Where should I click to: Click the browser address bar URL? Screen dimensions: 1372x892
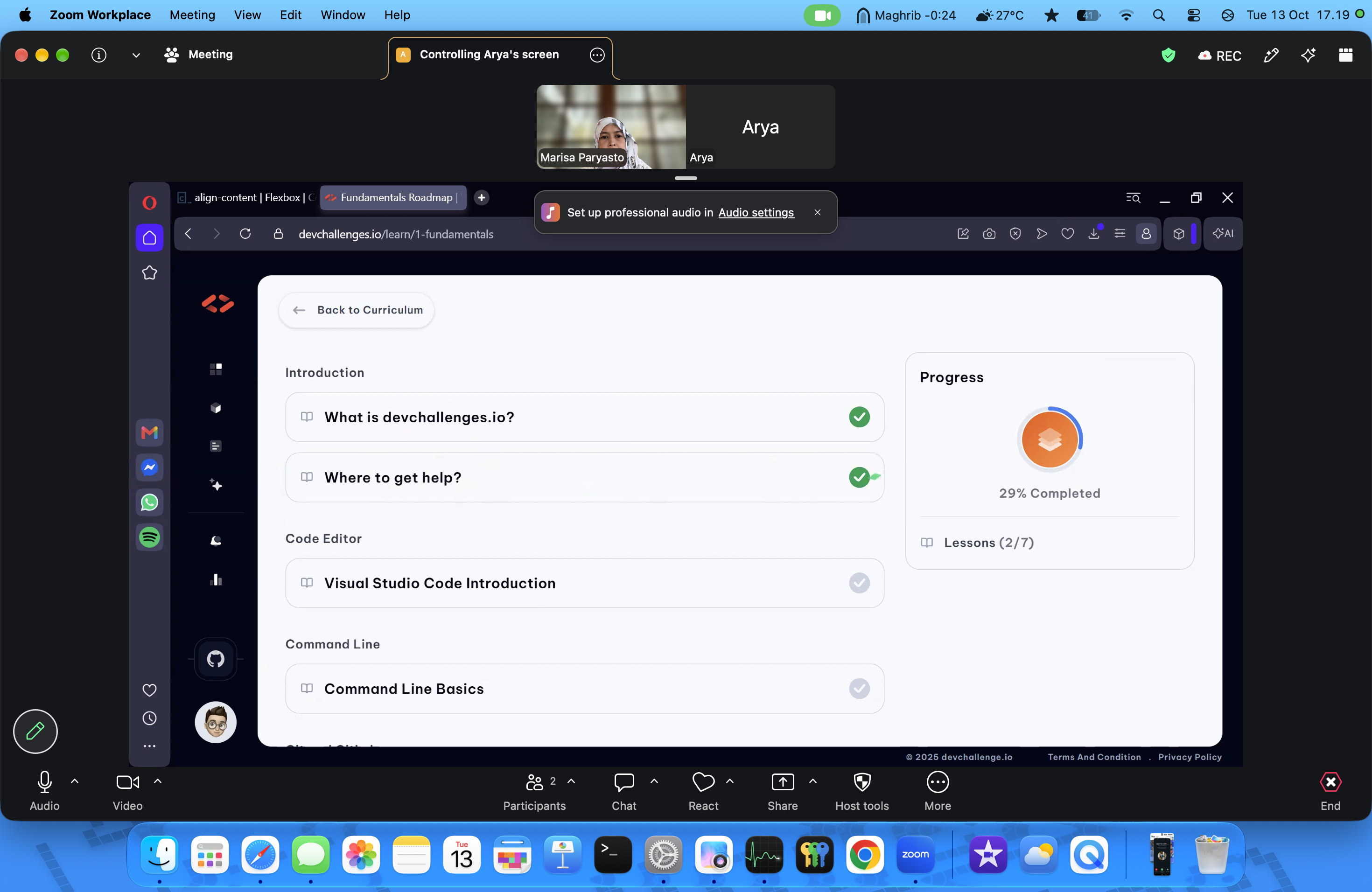click(x=395, y=234)
